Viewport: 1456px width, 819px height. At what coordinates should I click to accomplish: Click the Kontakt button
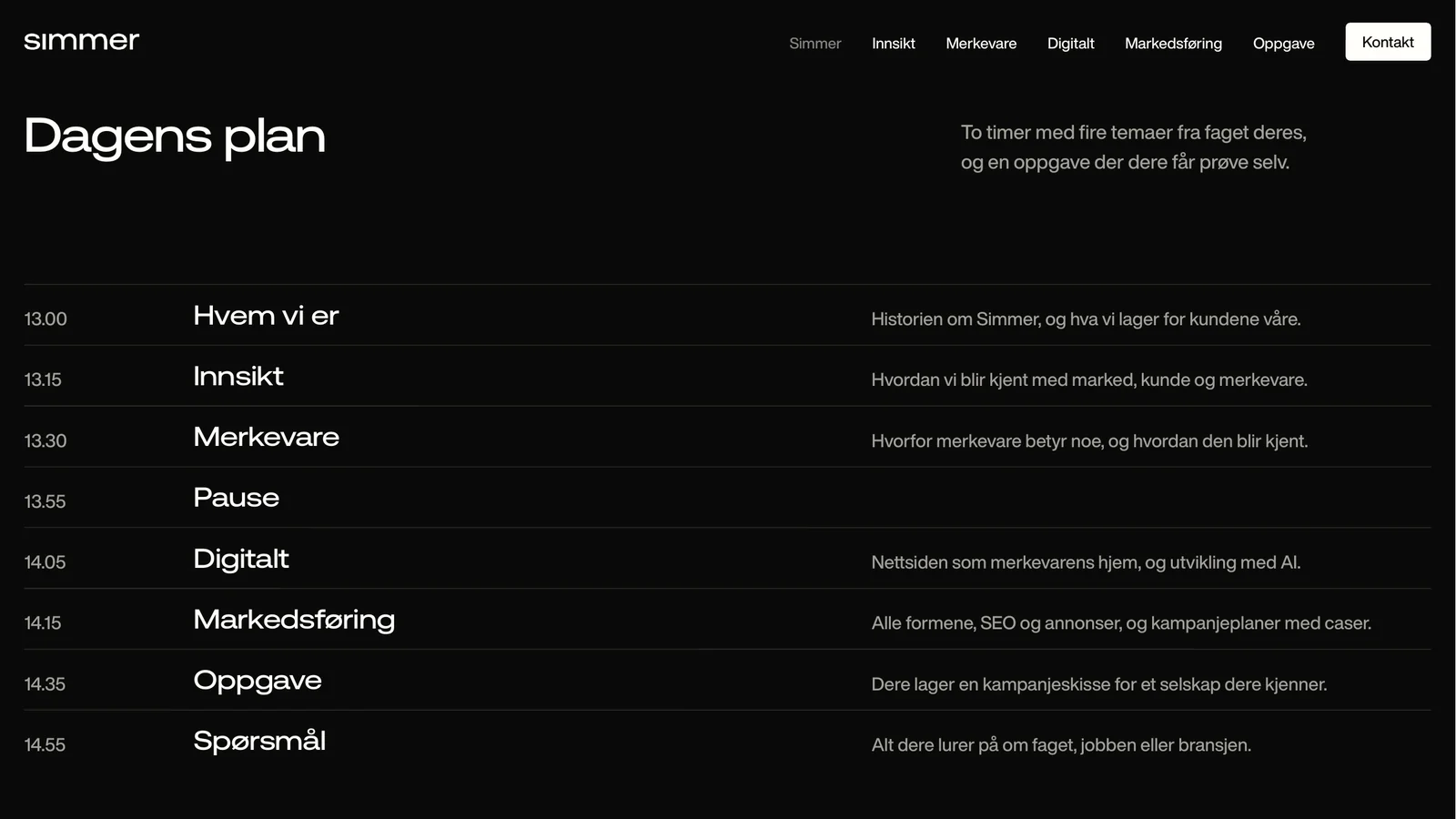(x=1388, y=42)
